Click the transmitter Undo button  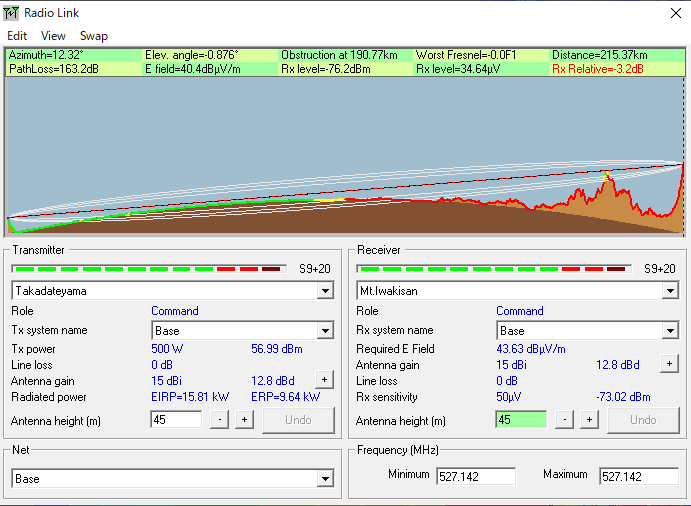coord(298,420)
